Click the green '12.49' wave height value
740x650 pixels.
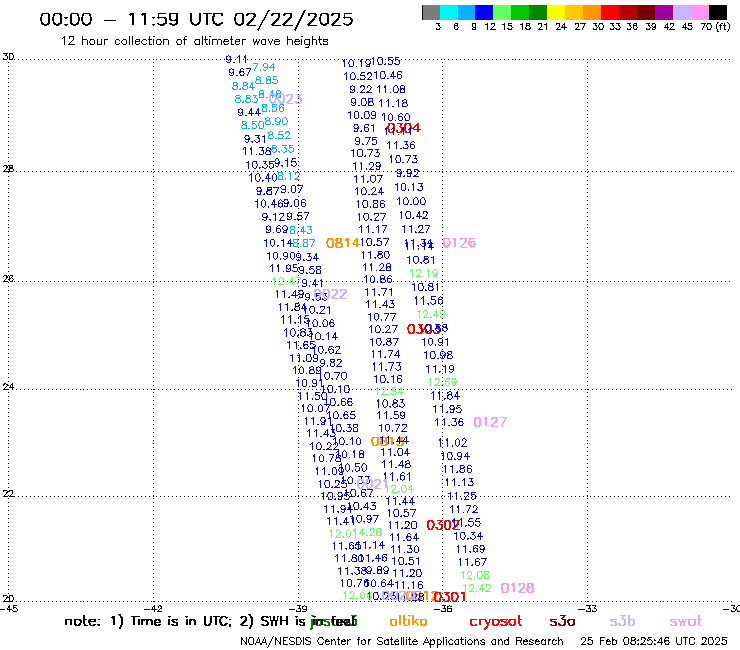(x=431, y=314)
